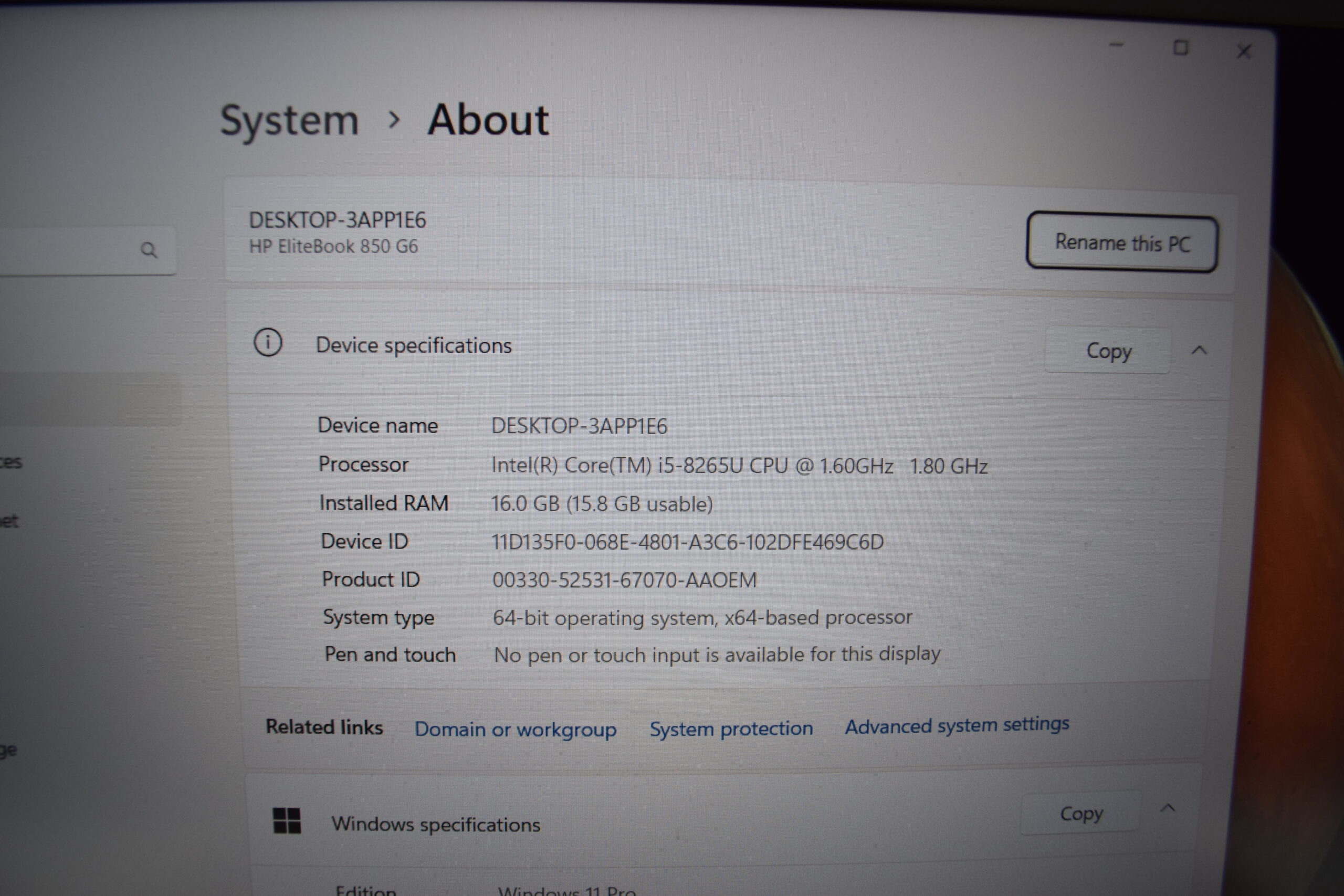Image resolution: width=1344 pixels, height=896 pixels.
Task: Copy the Windows specifications
Action: point(1081,813)
